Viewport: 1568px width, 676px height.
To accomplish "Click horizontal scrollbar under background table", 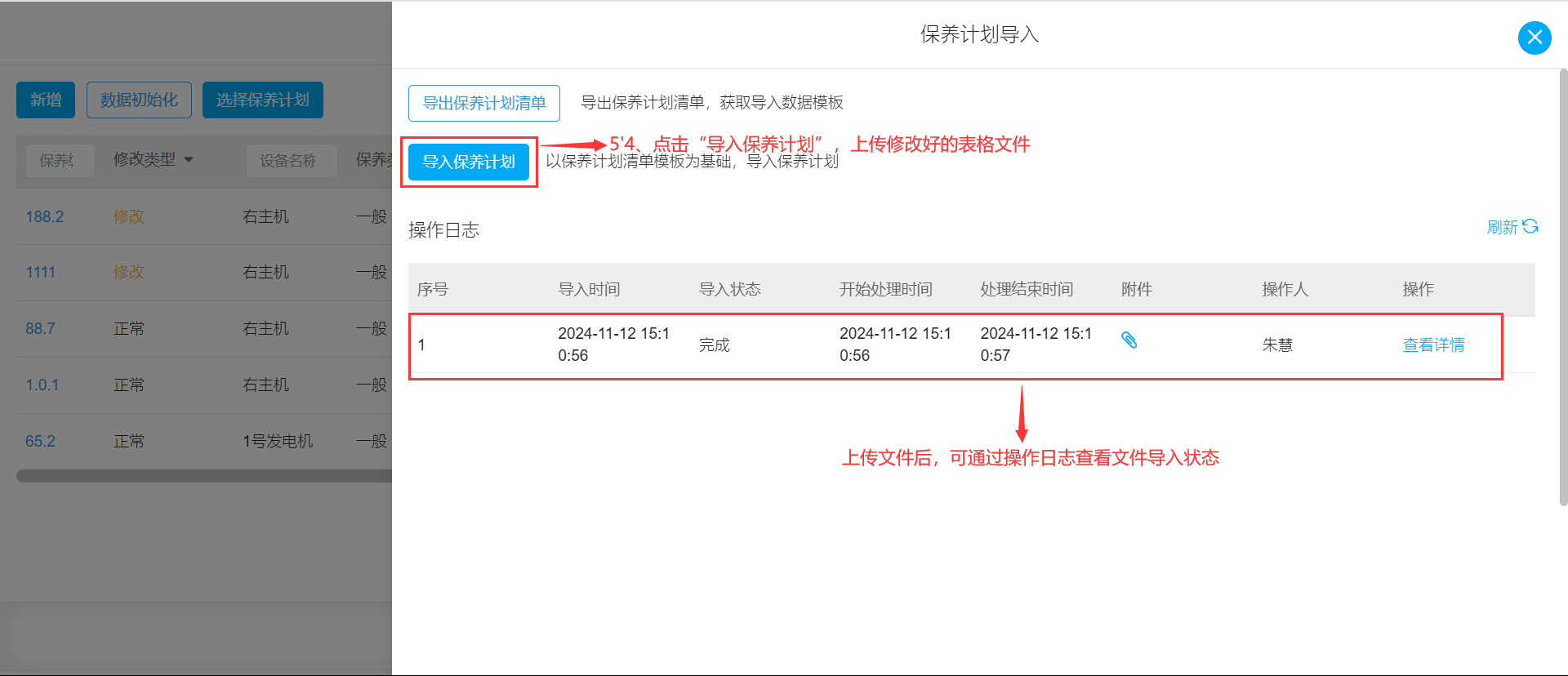I will 204,476.
